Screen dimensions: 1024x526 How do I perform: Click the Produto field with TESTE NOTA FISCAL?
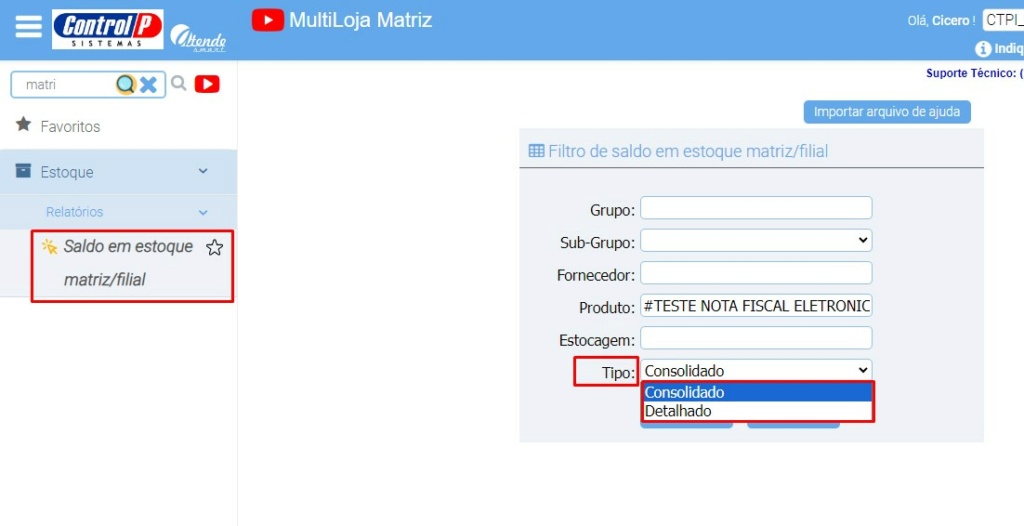[x=756, y=306]
